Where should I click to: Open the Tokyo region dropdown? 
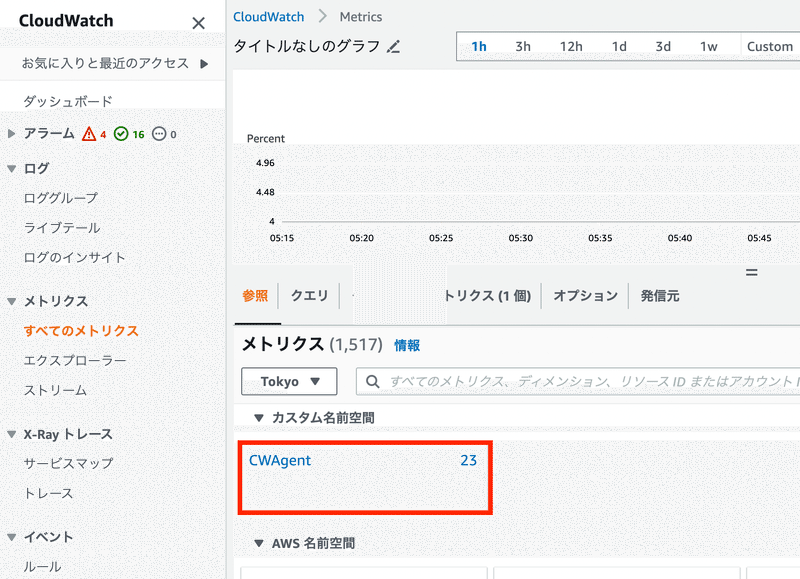tap(289, 381)
